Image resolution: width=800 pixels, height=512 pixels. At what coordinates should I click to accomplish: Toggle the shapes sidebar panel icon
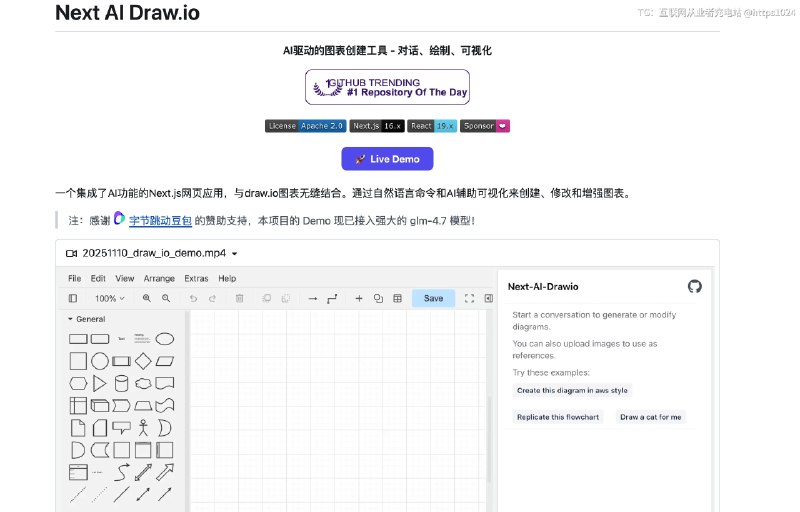(x=73, y=298)
